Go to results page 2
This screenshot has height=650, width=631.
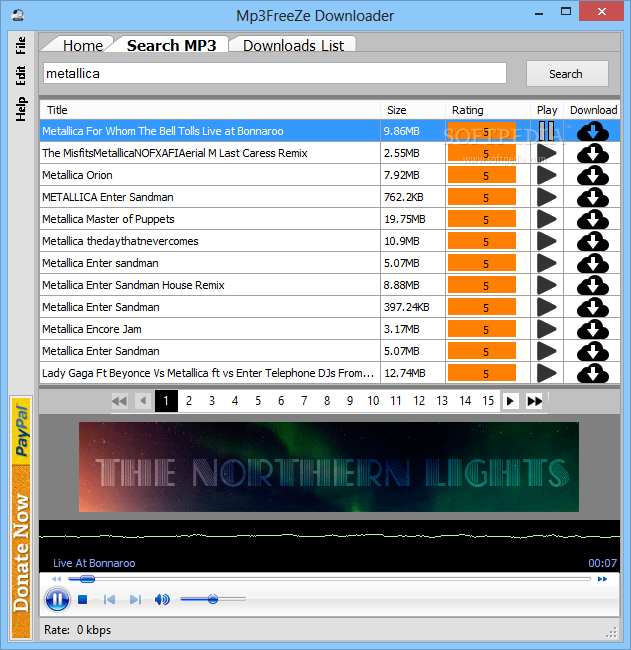coord(189,401)
